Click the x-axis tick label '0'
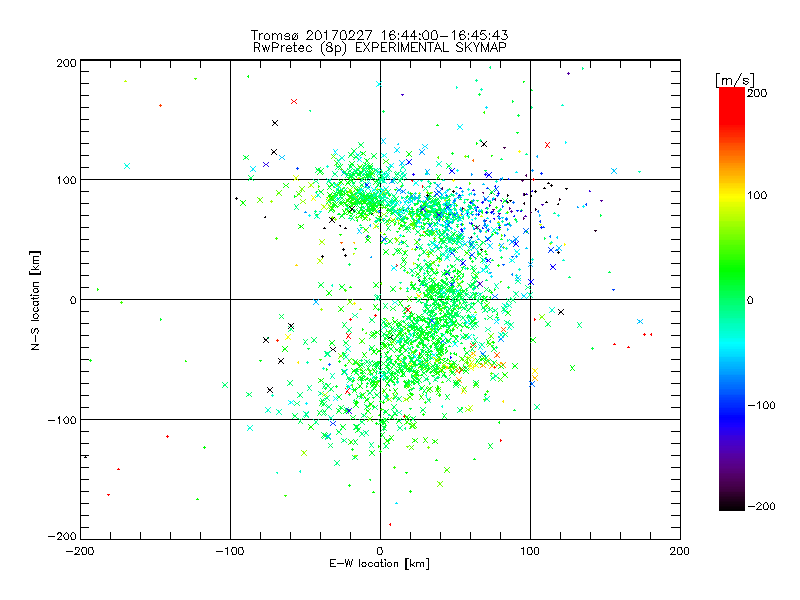Viewport: 800px width, 600px height. point(380,551)
